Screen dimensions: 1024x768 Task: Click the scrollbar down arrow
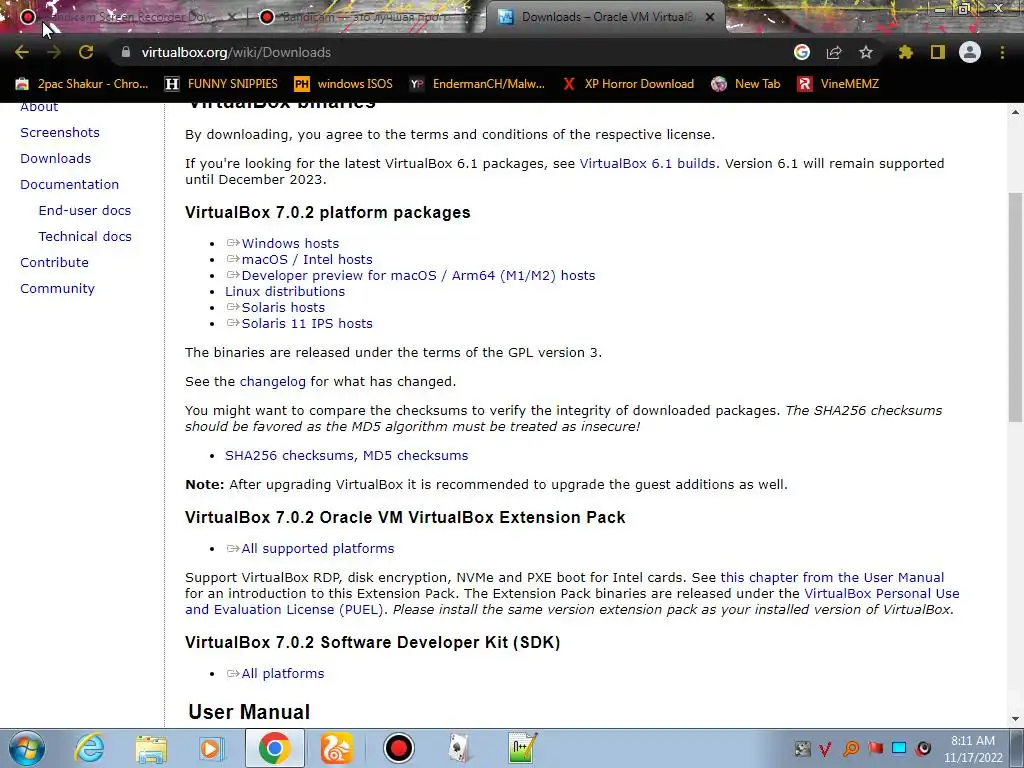(x=1015, y=719)
